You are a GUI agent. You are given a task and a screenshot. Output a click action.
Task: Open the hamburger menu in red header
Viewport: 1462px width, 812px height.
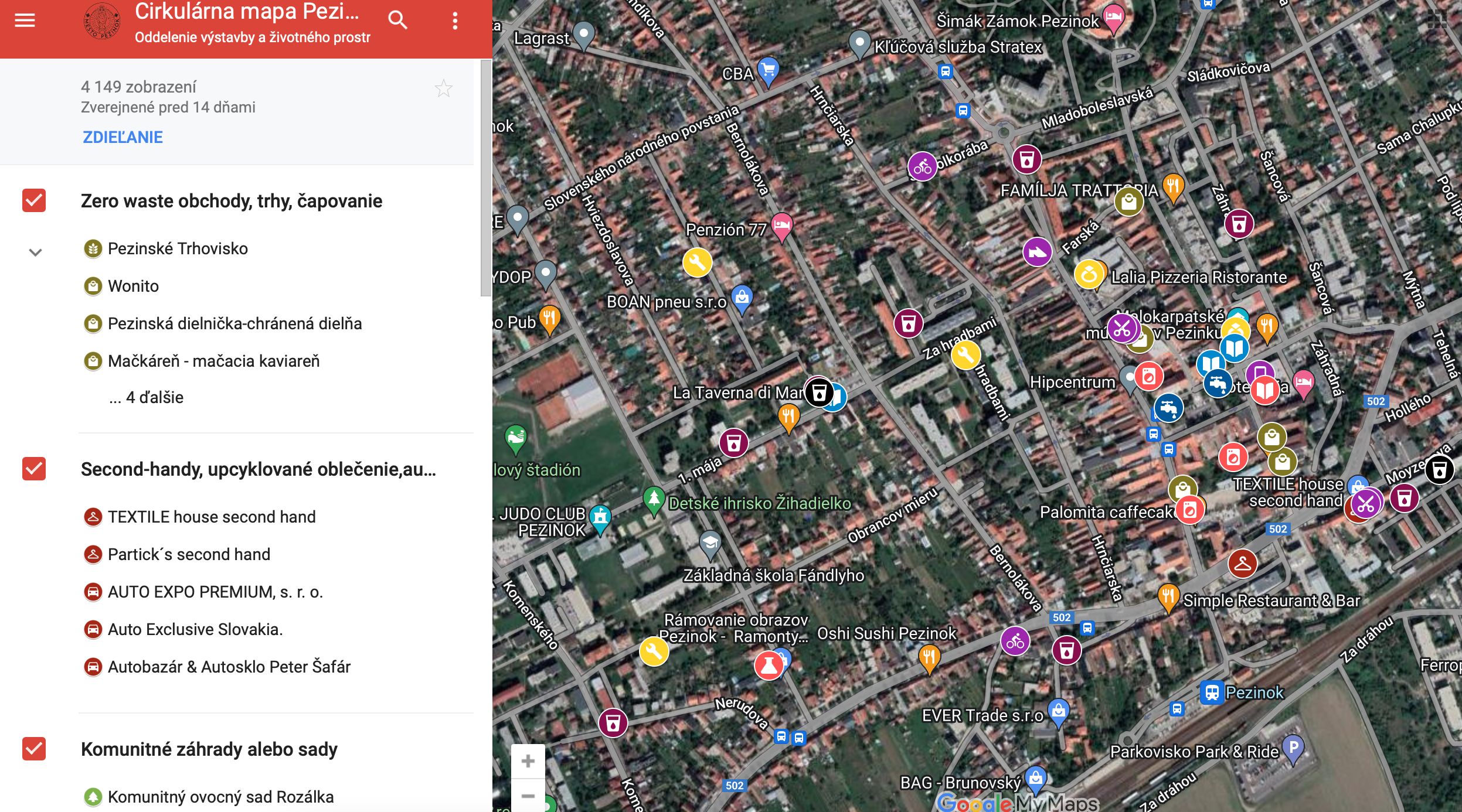tap(25, 21)
